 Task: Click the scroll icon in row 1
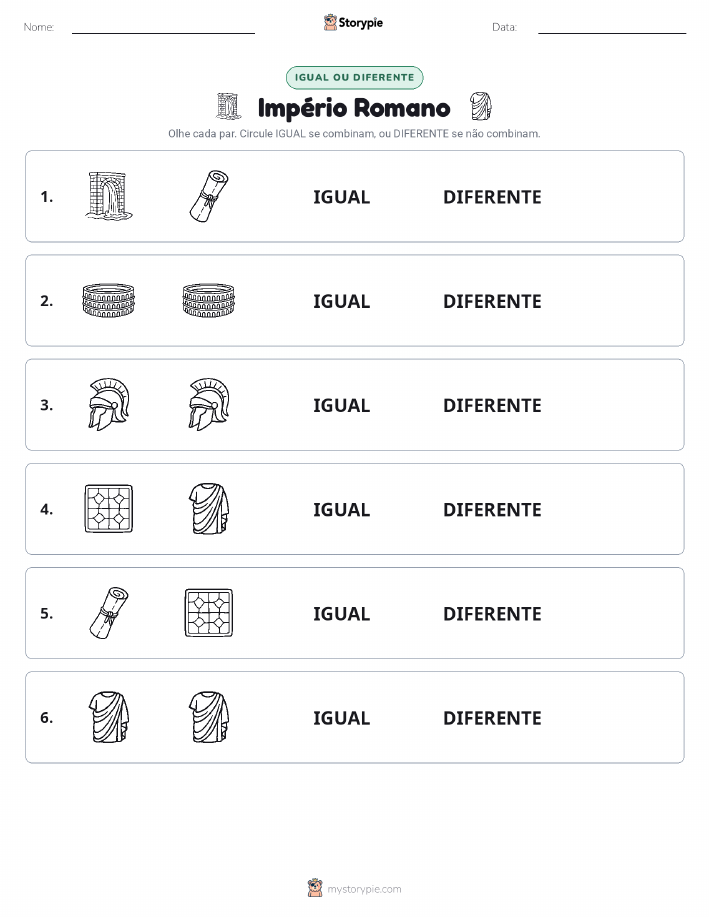[x=209, y=196]
